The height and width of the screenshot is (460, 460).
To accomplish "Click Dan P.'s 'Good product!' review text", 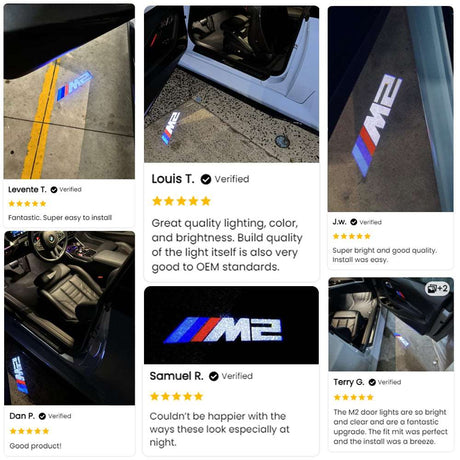I will tap(35, 446).
